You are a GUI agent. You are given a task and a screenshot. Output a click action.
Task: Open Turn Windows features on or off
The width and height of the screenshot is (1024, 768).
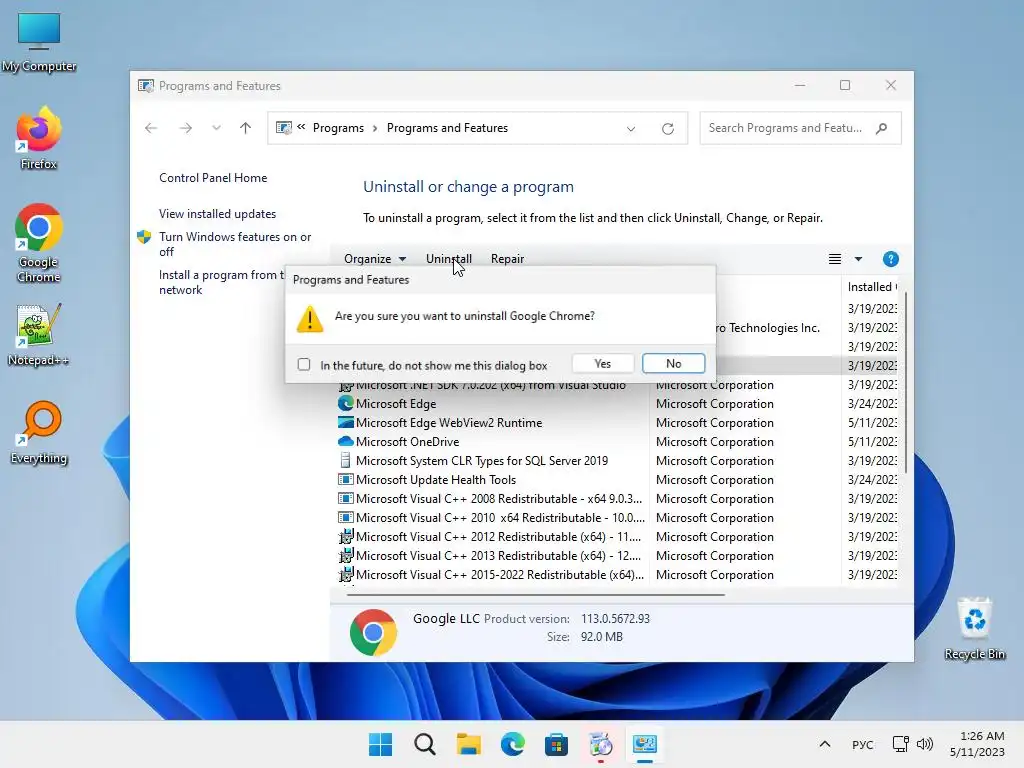pos(235,244)
